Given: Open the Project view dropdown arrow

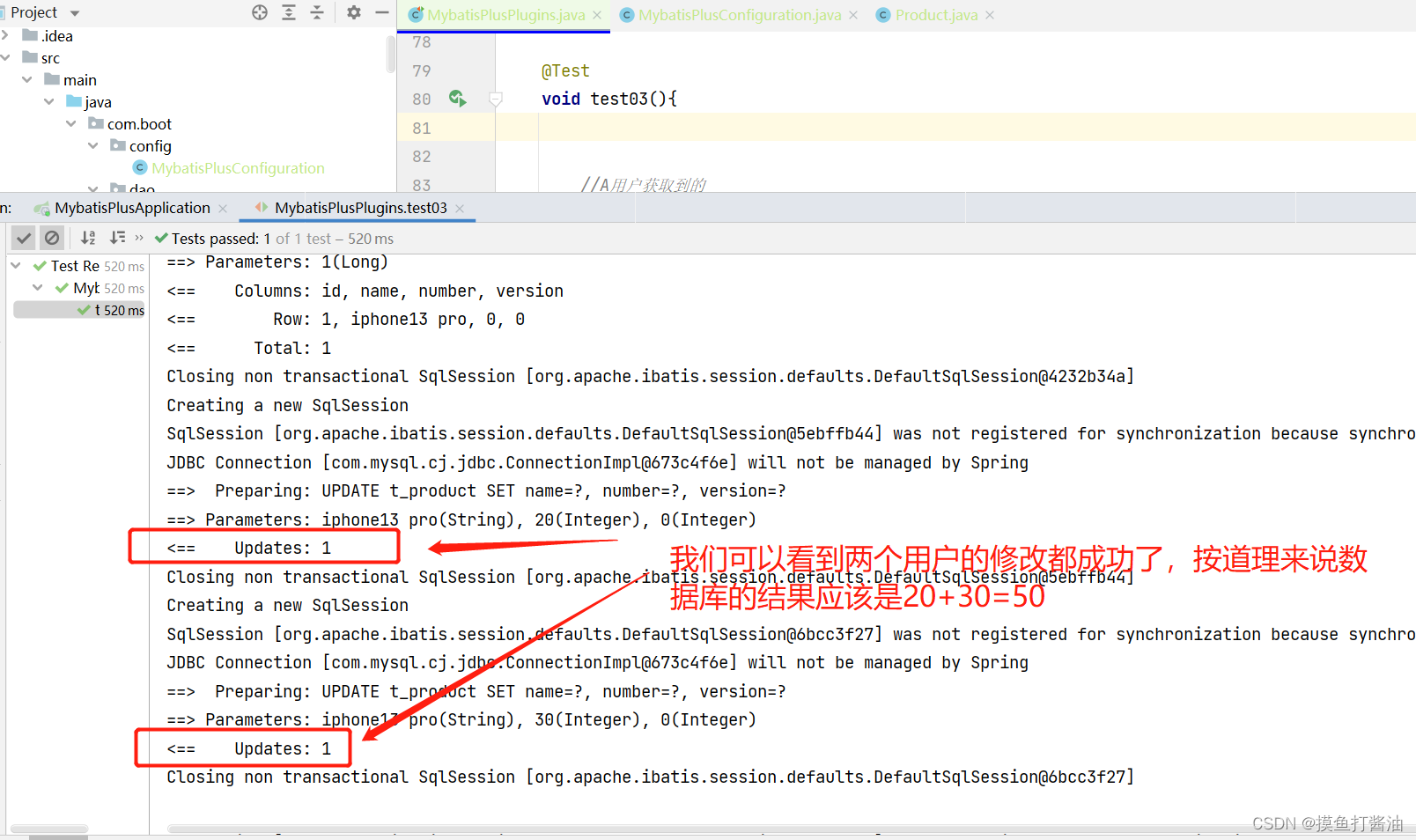Looking at the screenshot, I should coord(75,13).
